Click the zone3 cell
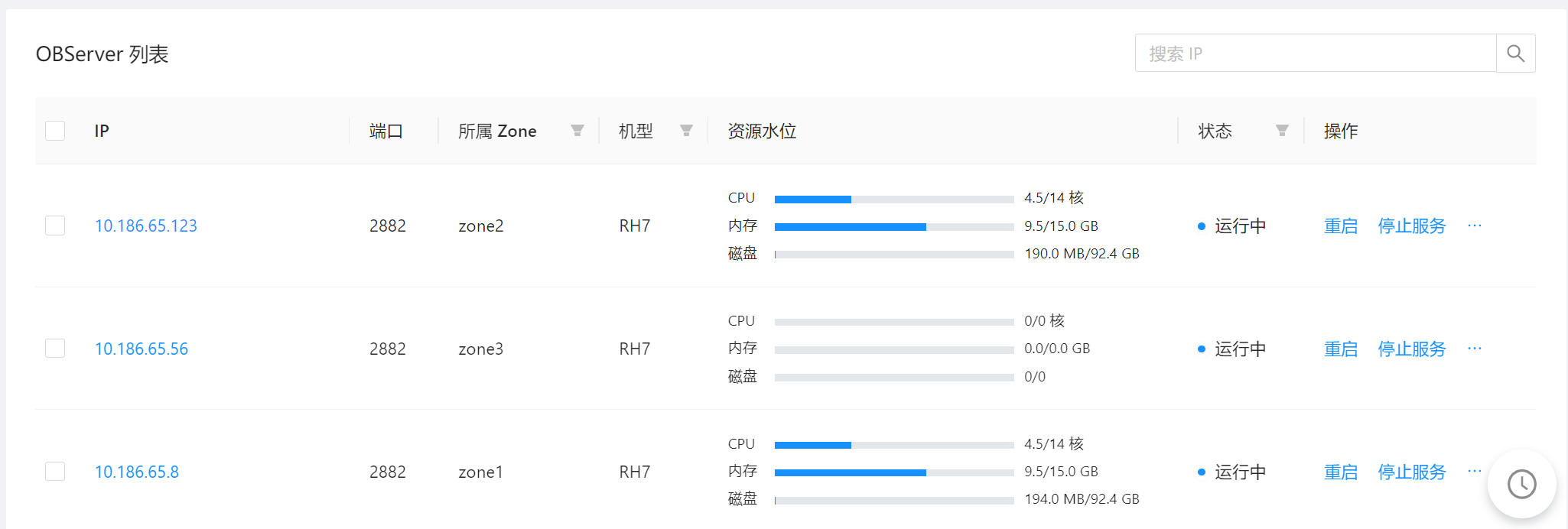1568x529 pixels. point(481,349)
